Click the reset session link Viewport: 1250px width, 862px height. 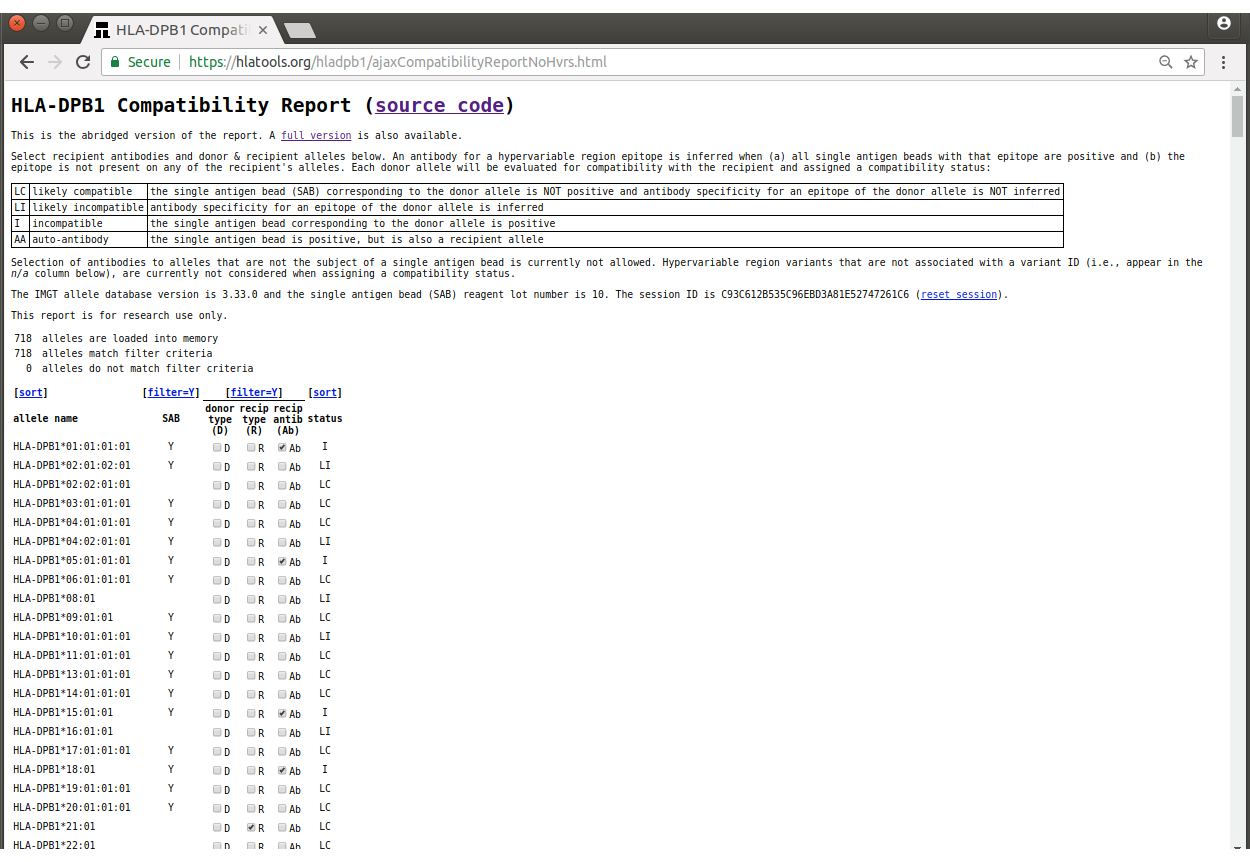click(958, 294)
